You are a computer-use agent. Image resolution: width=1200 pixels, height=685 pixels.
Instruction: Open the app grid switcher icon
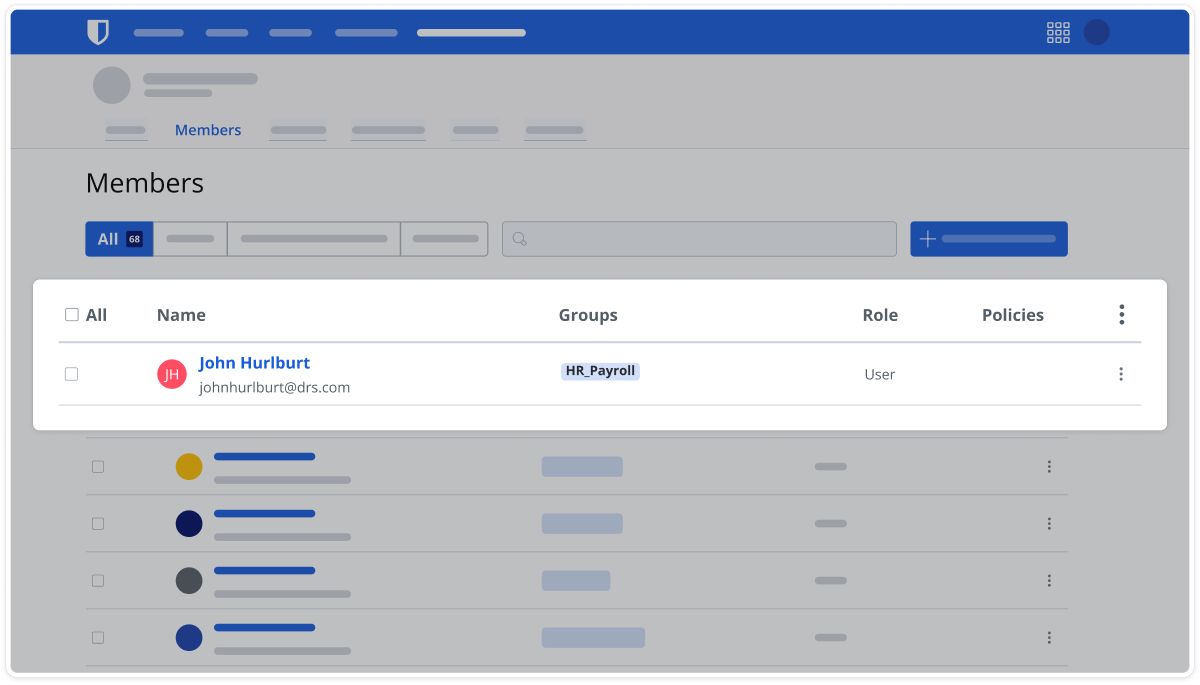(x=1058, y=33)
